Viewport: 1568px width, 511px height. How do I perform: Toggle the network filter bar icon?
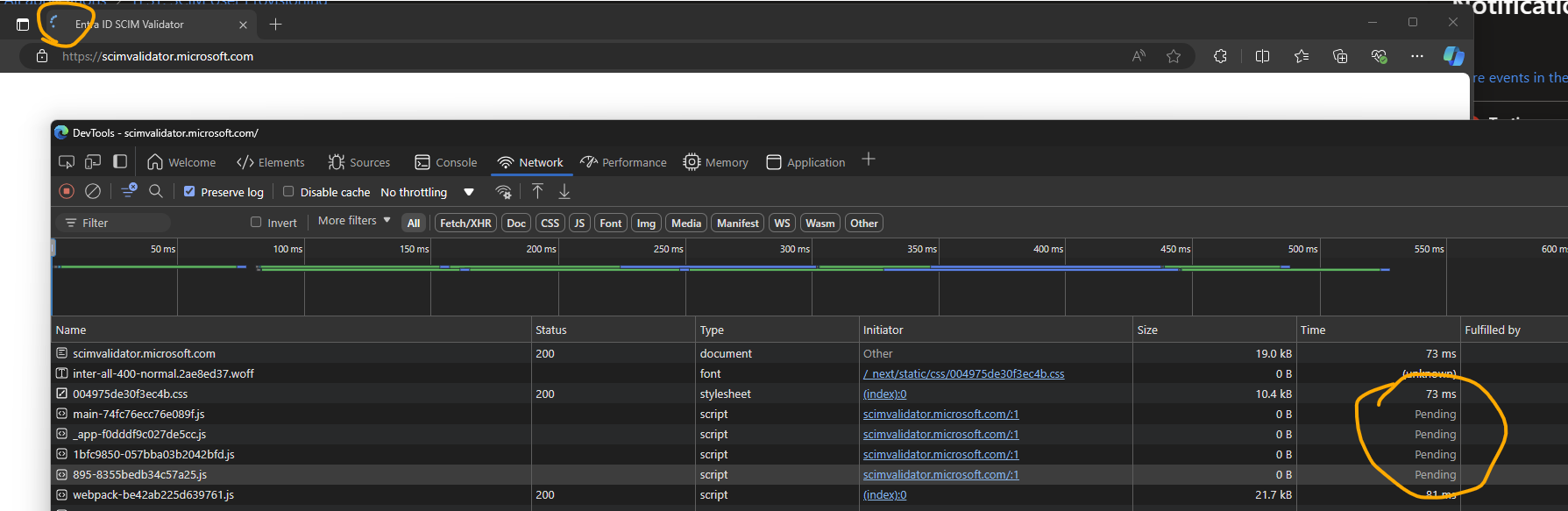click(129, 190)
